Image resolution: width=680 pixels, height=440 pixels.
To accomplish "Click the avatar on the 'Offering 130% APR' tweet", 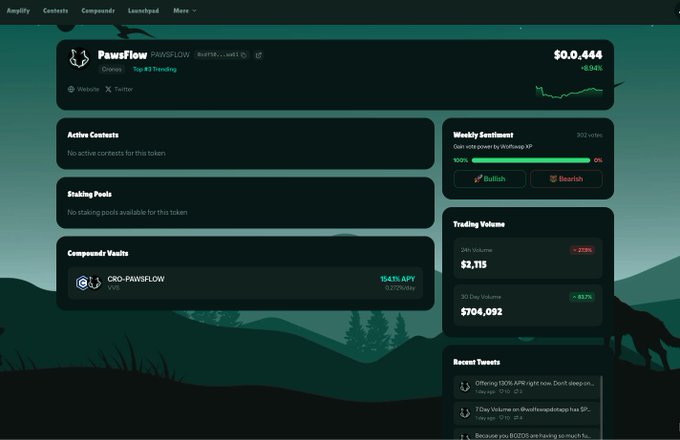I will pos(465,387).
